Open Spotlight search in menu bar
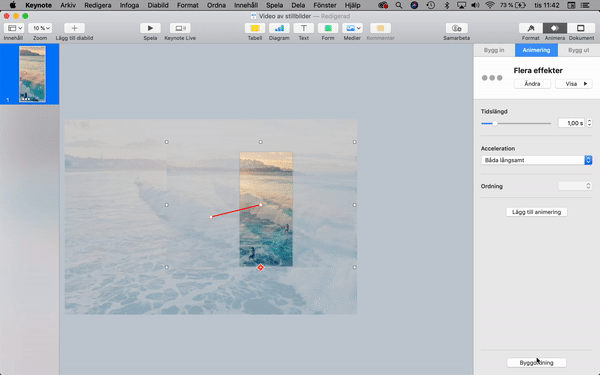The image size is (600, 375). pyautogui.click(x=399, y=5)
